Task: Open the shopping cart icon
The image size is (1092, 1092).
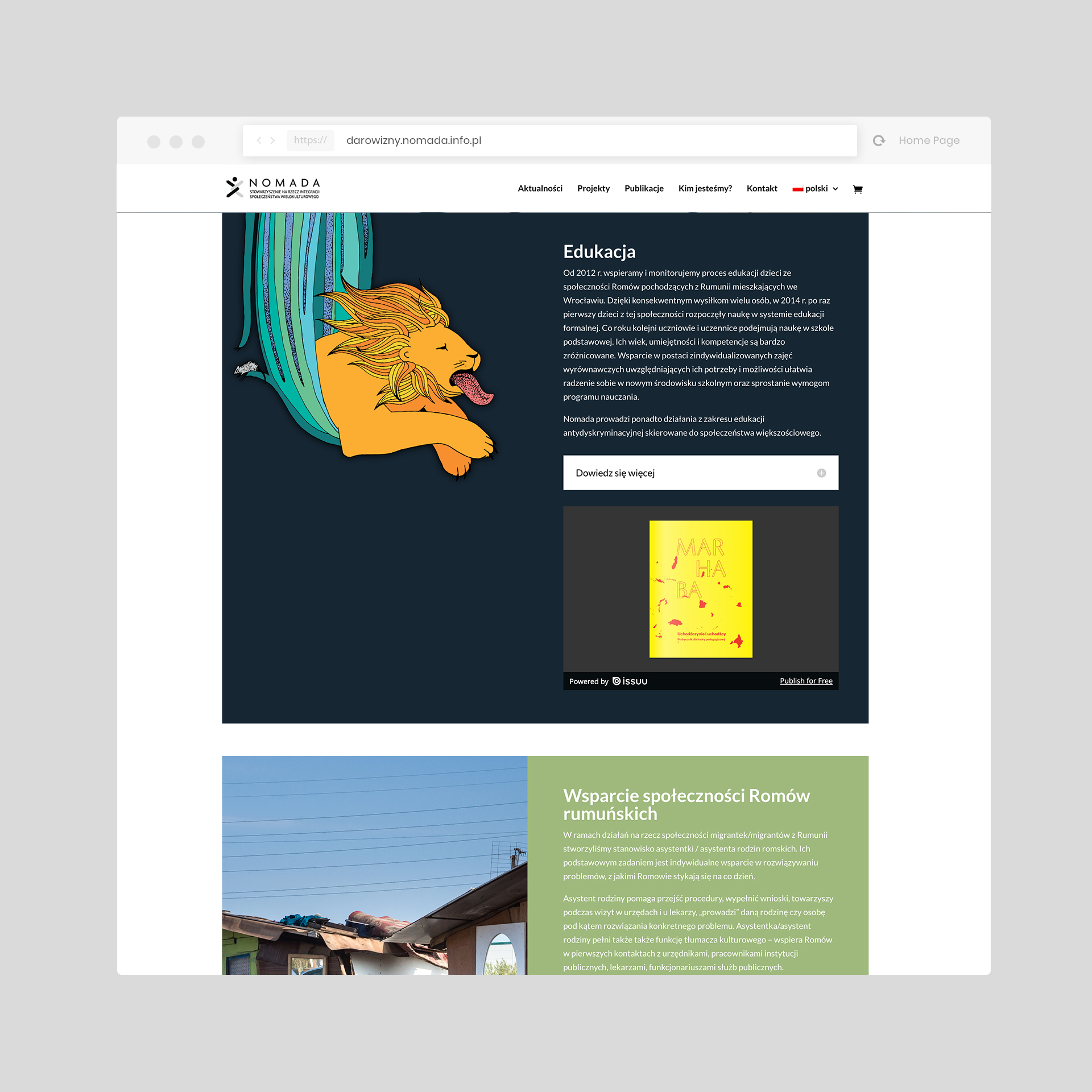Action: point(858,189)
